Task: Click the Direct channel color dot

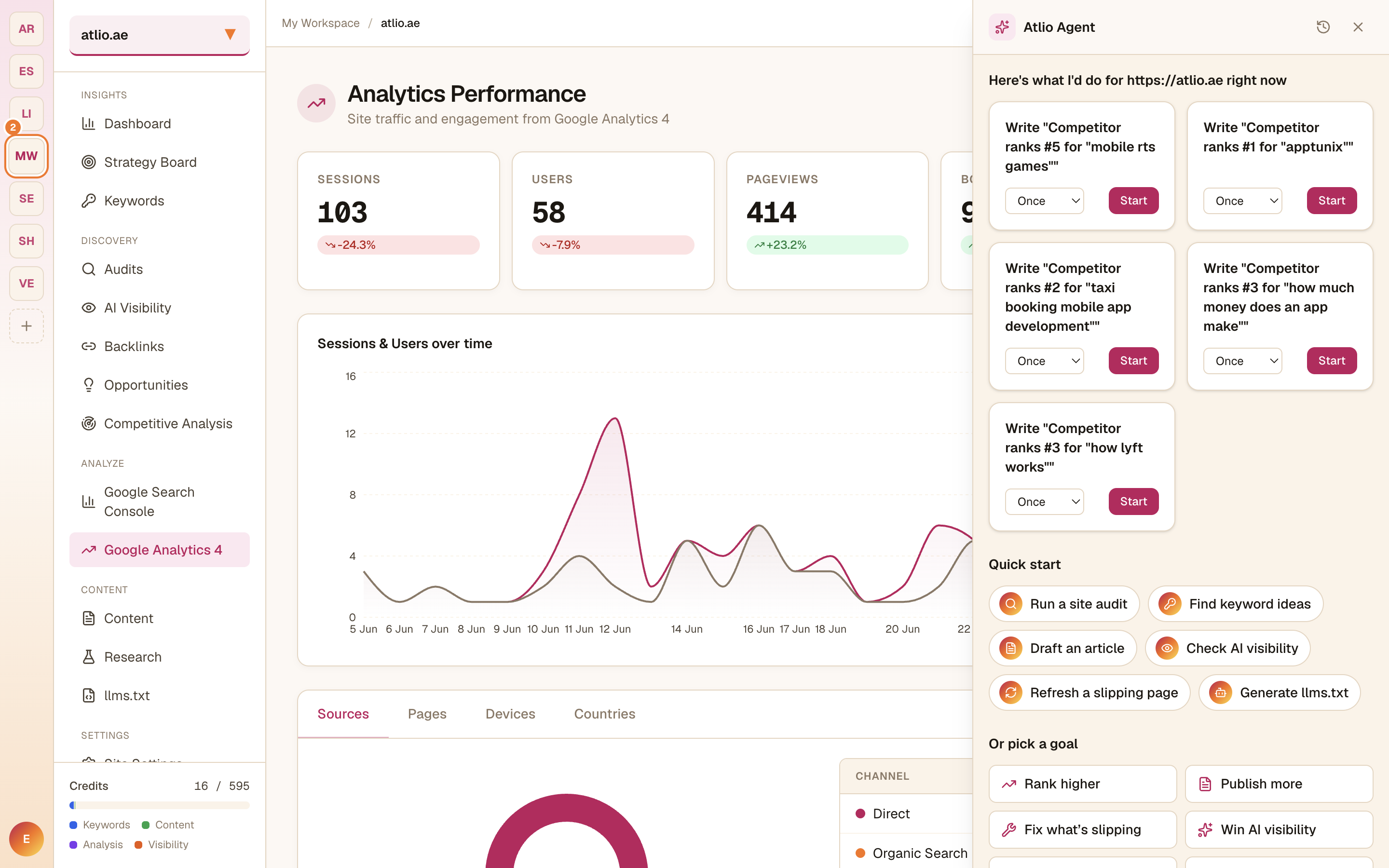Action: [x=860, y=814]
